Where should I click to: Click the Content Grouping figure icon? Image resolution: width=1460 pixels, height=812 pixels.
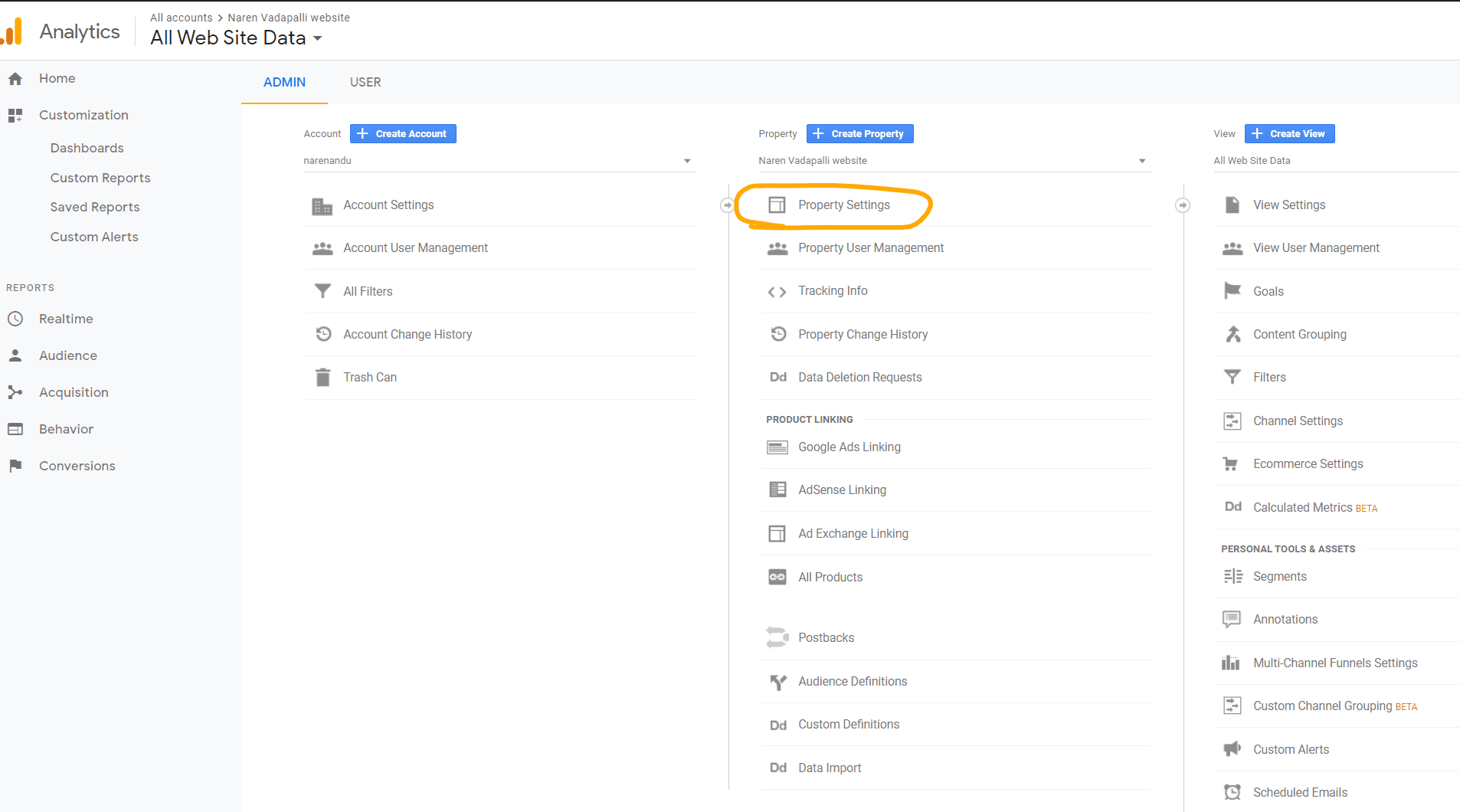click(x=1232, y=334)
